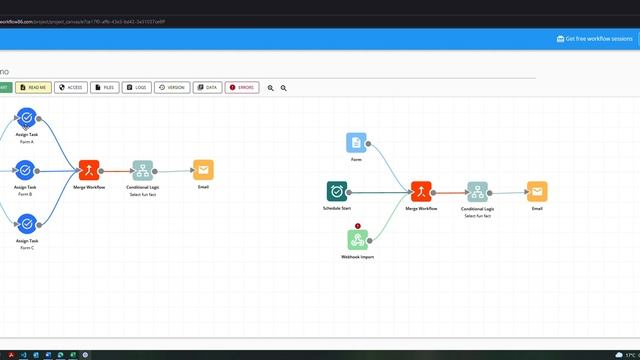Open the Assign Task node for Form A
640x360 pixels.
tap(27, 118)
